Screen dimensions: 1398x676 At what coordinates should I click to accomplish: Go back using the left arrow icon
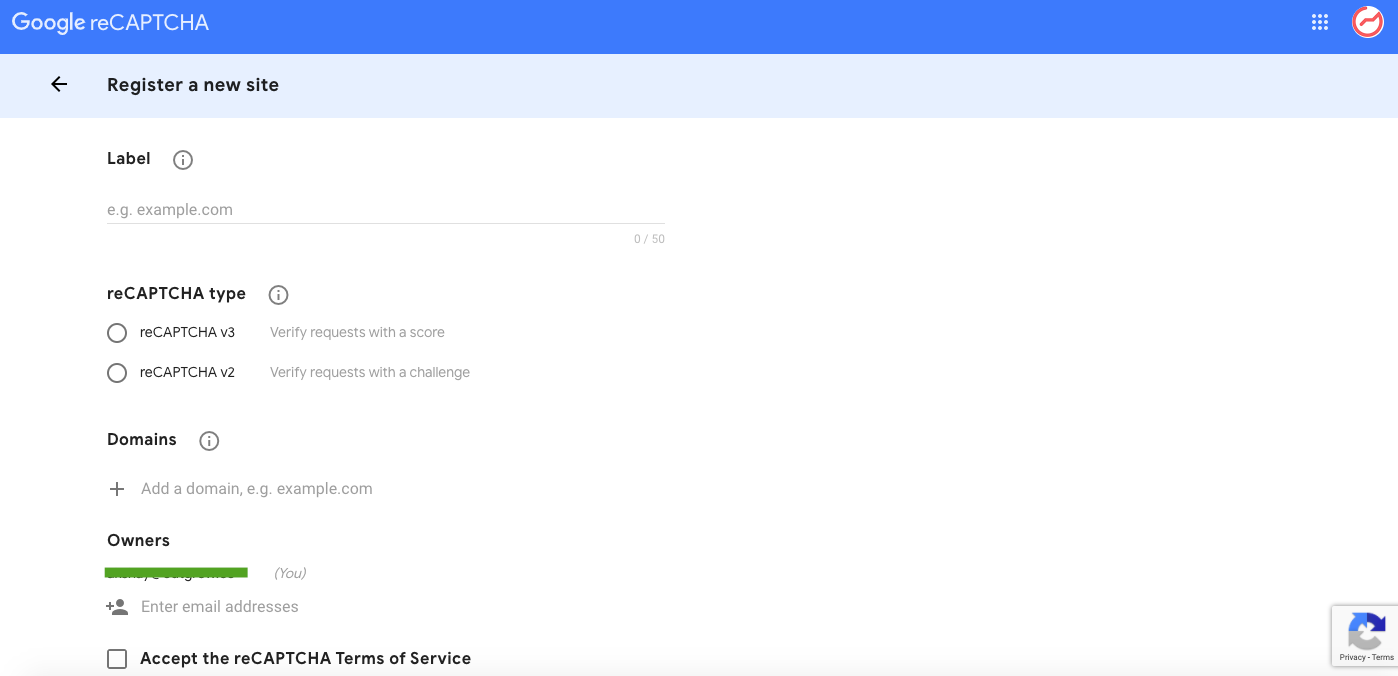59,85
